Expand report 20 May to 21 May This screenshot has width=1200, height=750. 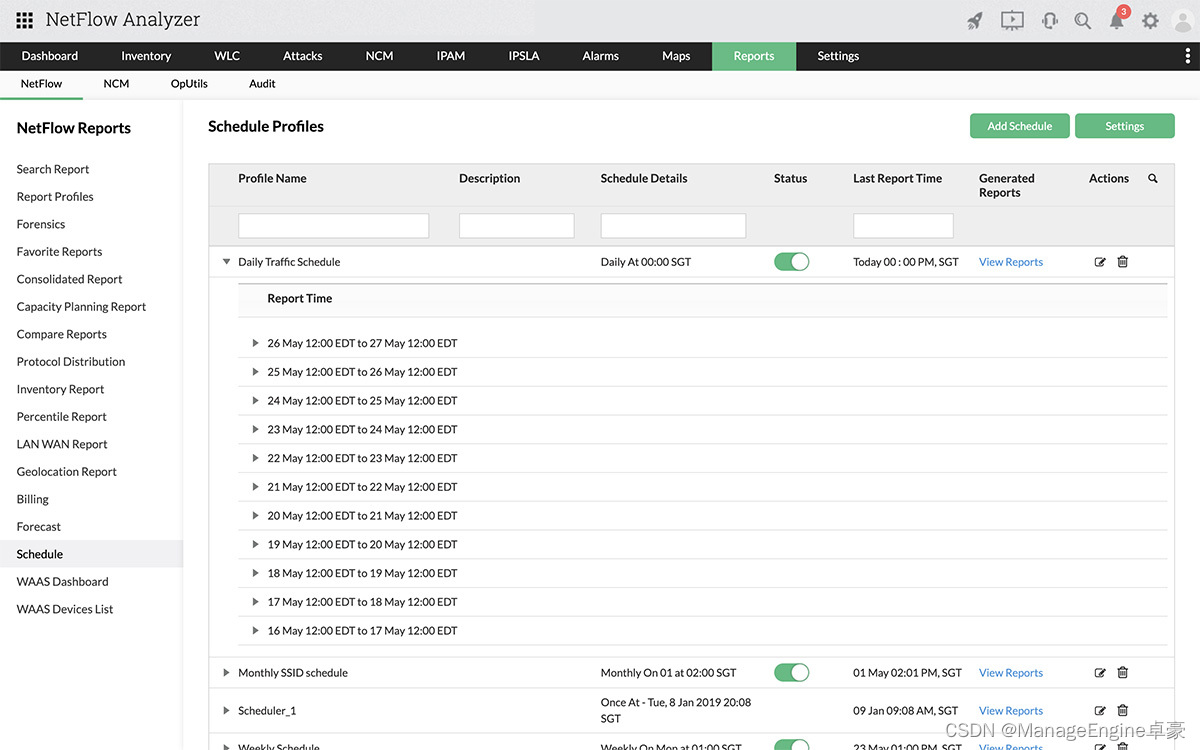pyautogui.click(x=256, y=516)
